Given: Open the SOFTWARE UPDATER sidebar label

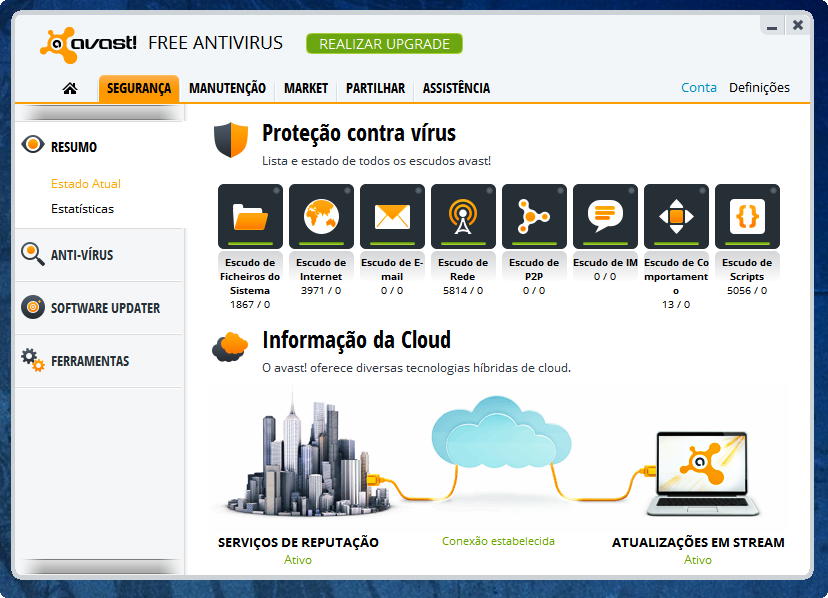Looking at the screenshot, I should coord(105,308).
